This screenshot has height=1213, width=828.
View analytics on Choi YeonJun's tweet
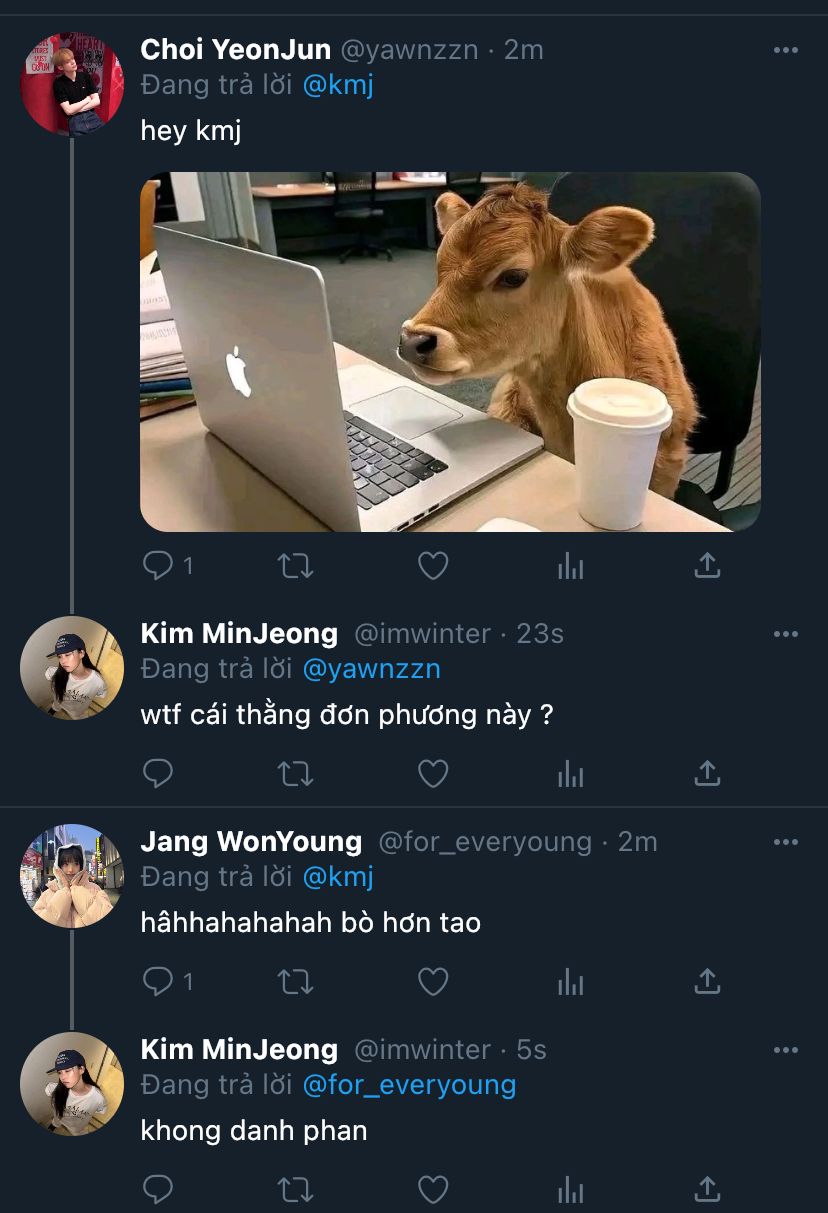[x=570, y=567]
